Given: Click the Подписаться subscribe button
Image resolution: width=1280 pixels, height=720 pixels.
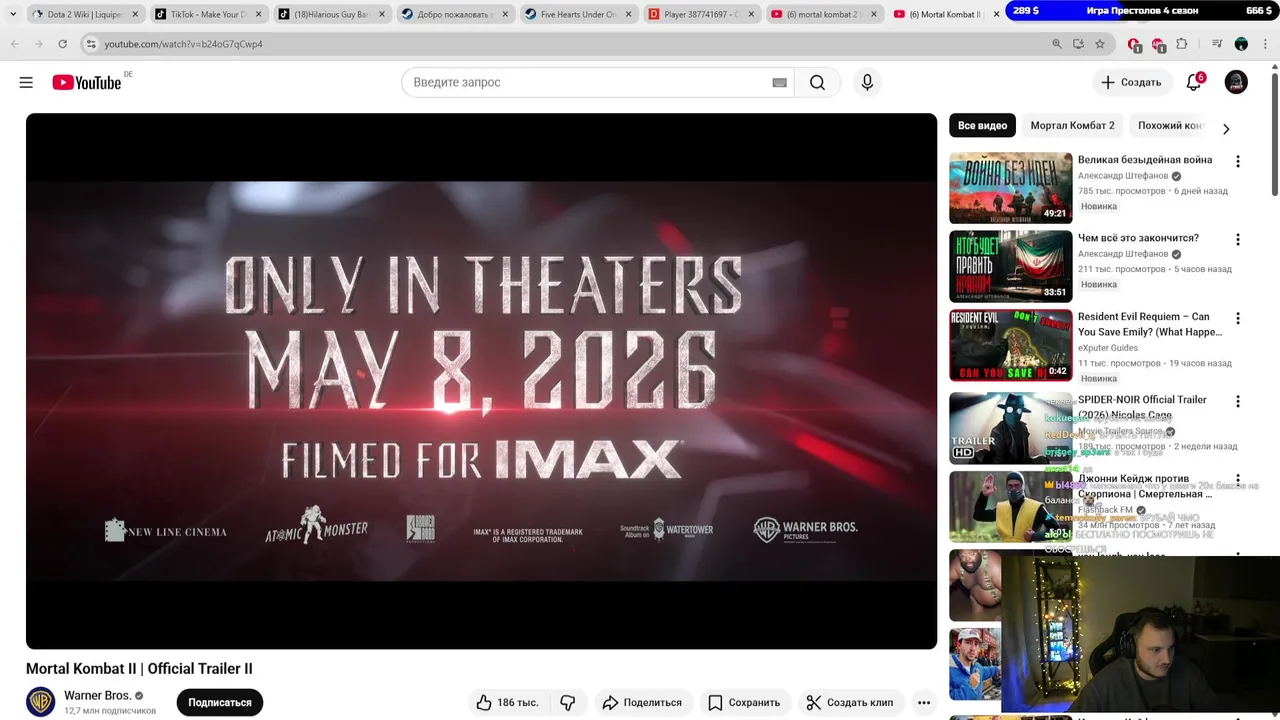Looking at the screenshot, I should click(x=220, y=702).
